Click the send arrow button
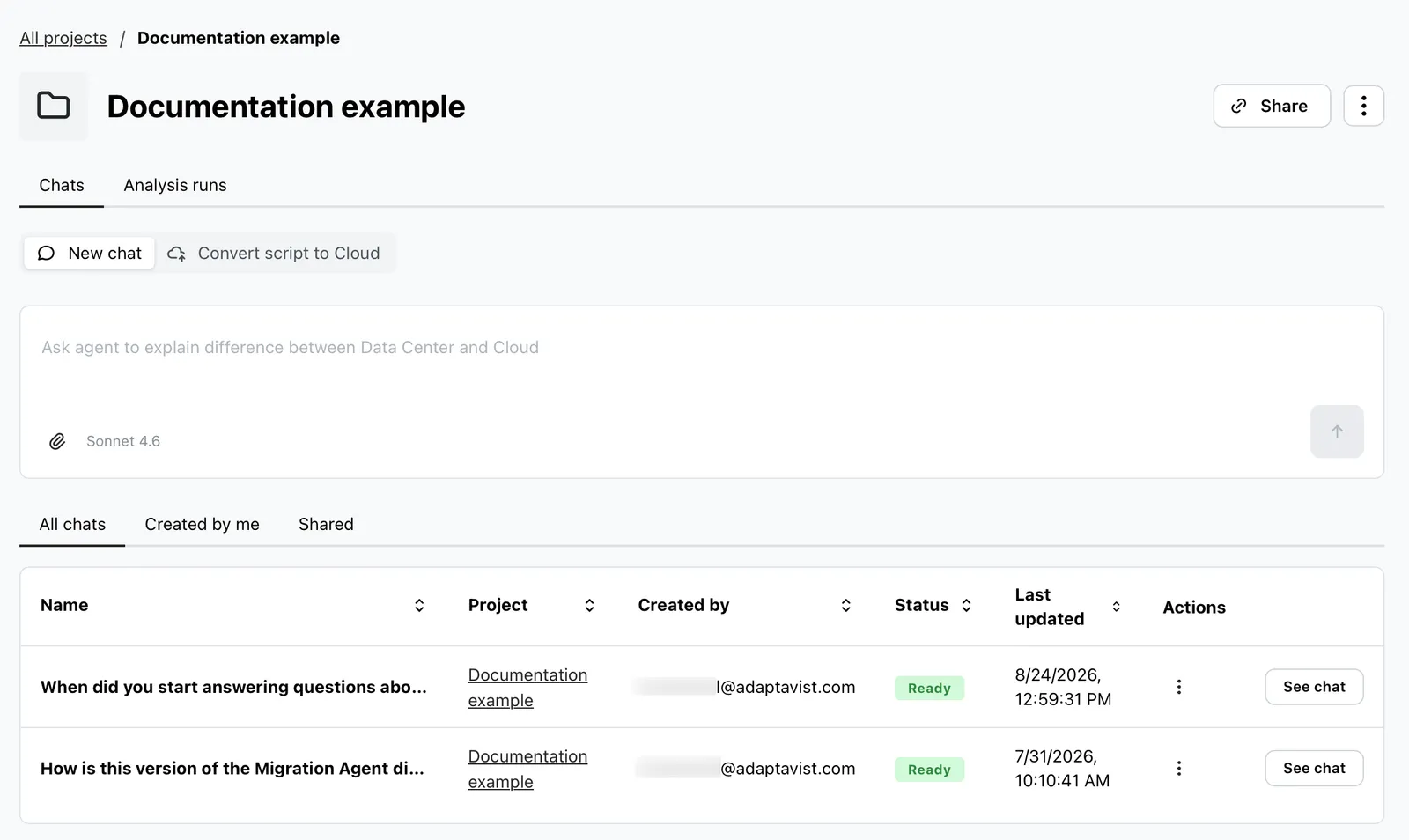 click(1337, 431)
